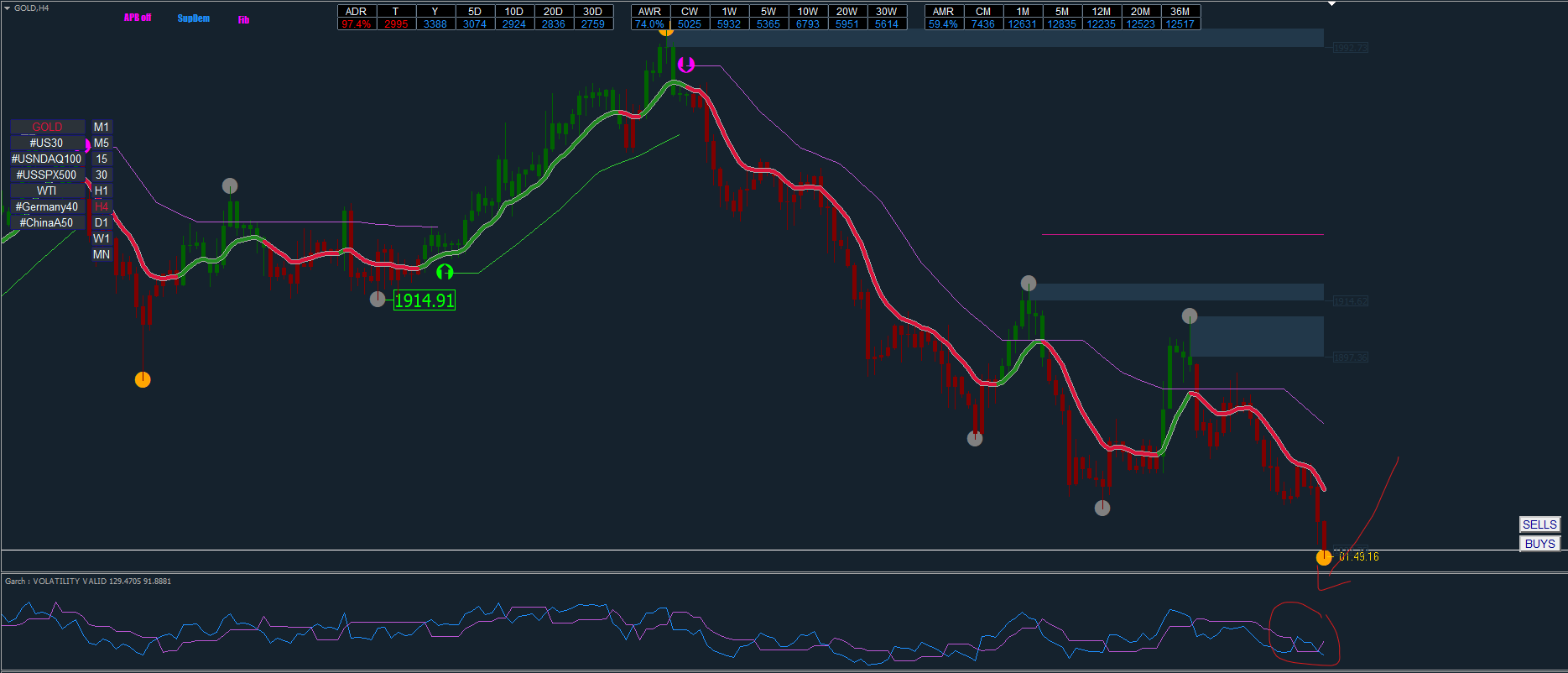Click gray circle marker nearest timeframe buttons
The width and height of the screenshot is (1568, 673).
coord(230,185)
